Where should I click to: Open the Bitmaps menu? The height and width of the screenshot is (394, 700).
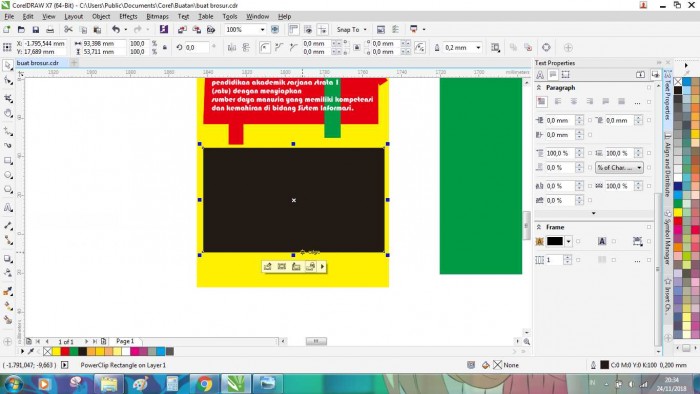(x=157, y=17)
